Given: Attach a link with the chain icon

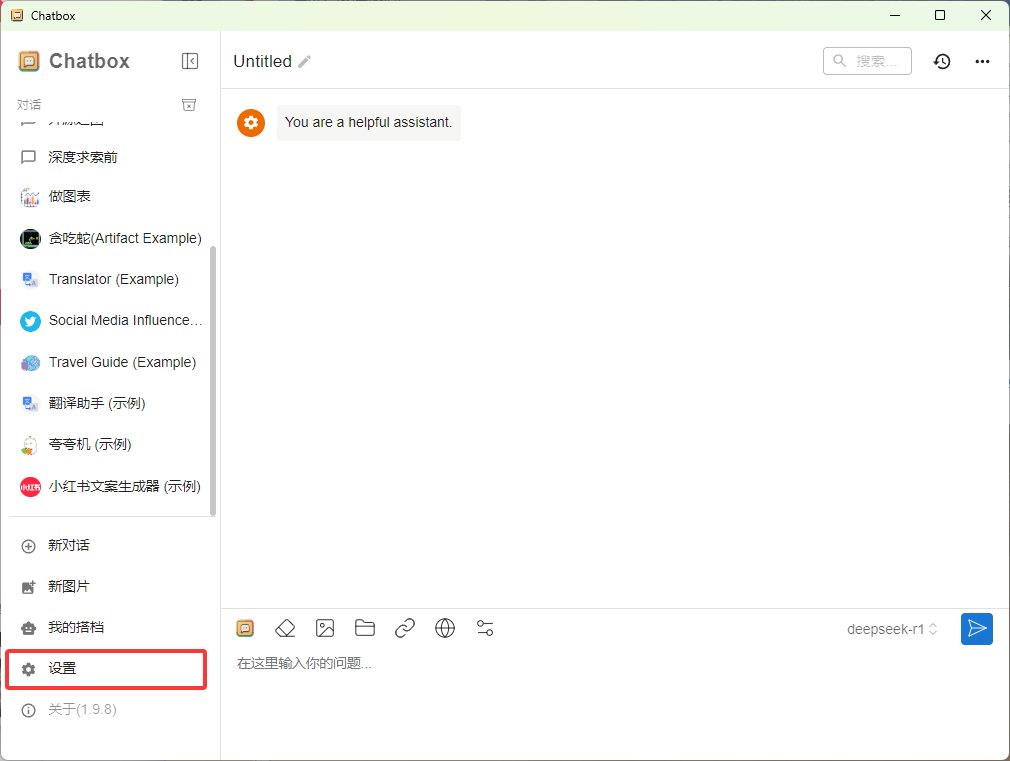Looking at the screenshot, I should (405, 628).
